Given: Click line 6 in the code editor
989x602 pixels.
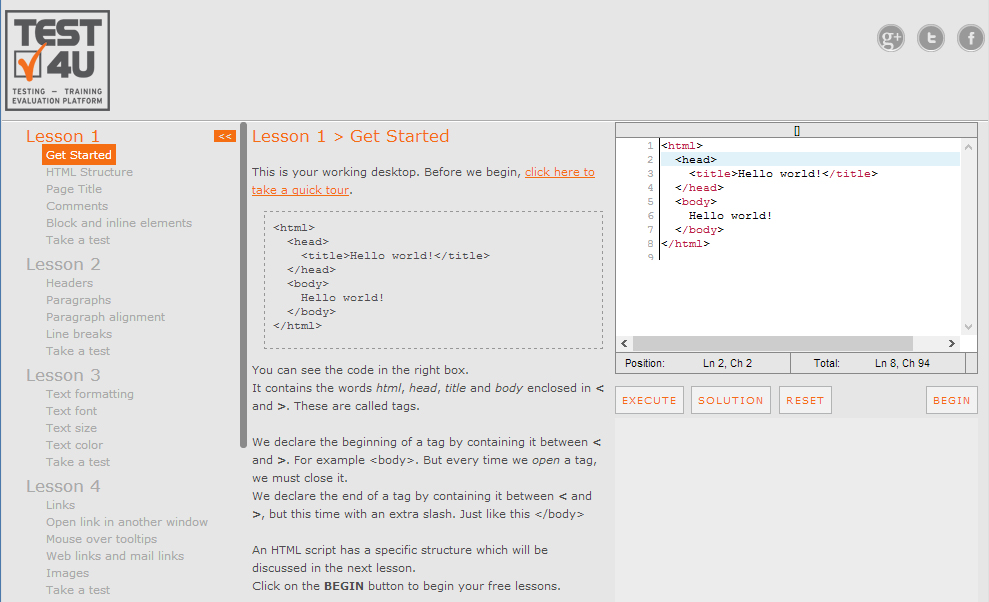Looking at the screenshot, I should click(x=730, y=215).
